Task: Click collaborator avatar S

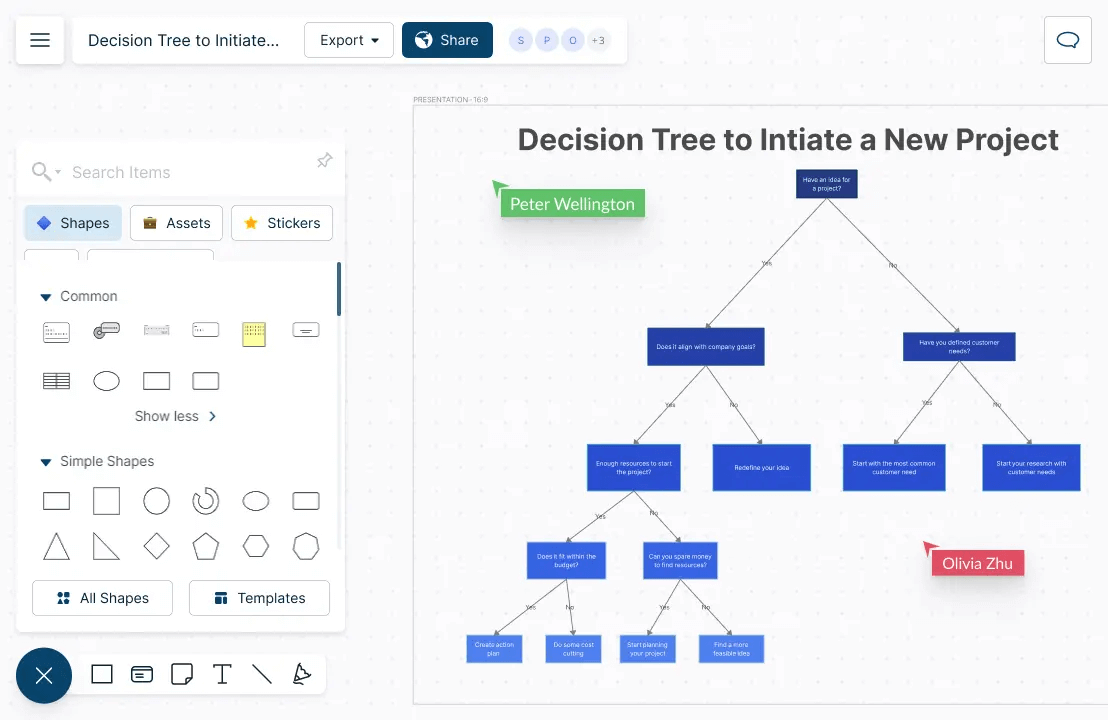Action: click(521, 40)
